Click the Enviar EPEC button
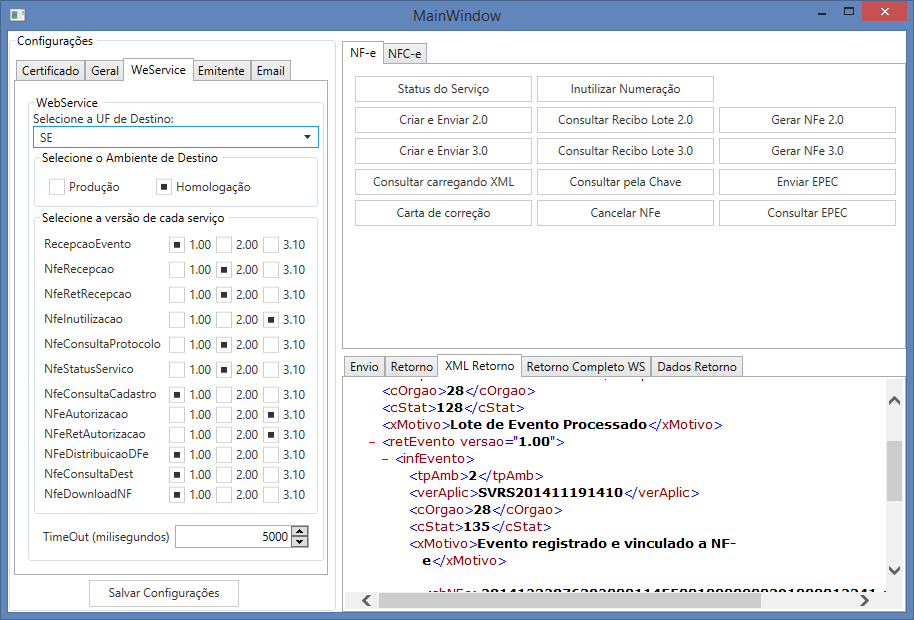This screenshot has width=914, height=620. [x=807, y=182]
